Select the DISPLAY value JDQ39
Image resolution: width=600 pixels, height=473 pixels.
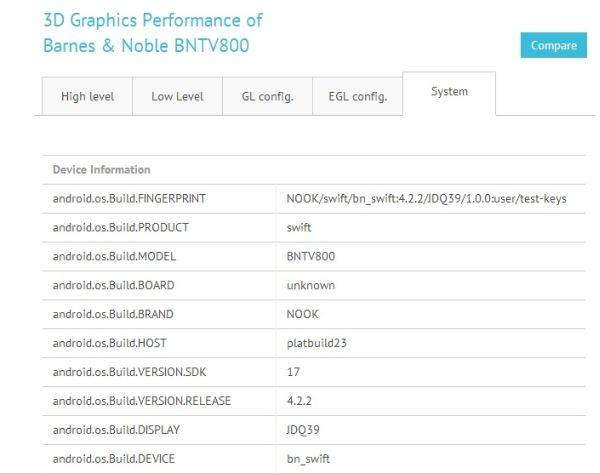(x=303, y=430)
